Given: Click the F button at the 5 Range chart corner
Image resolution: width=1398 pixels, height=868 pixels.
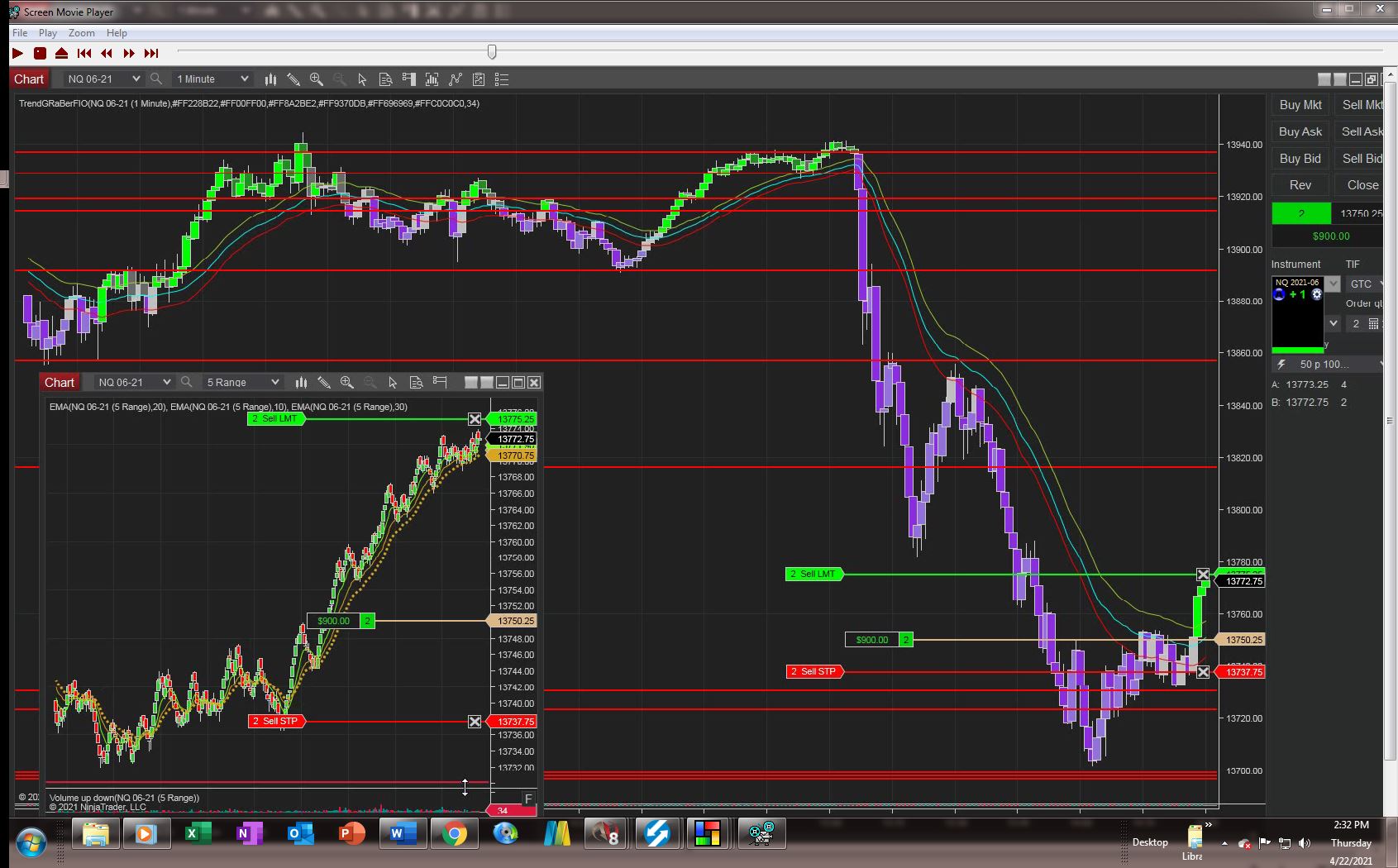Looking at the screenshot, I should tap(528, 798).
